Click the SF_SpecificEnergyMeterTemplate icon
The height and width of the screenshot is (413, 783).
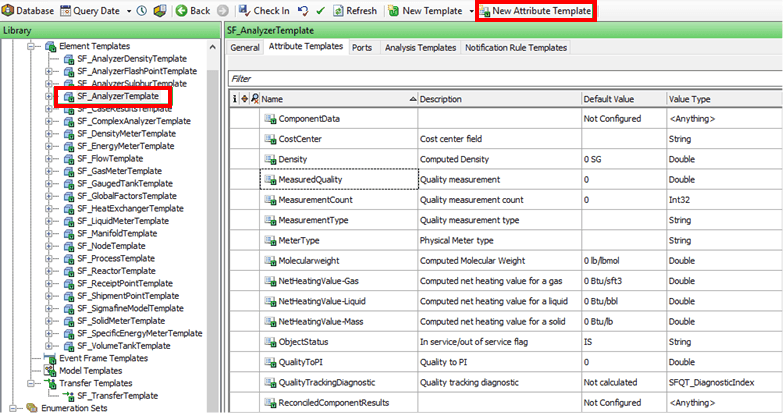(69, 333)
